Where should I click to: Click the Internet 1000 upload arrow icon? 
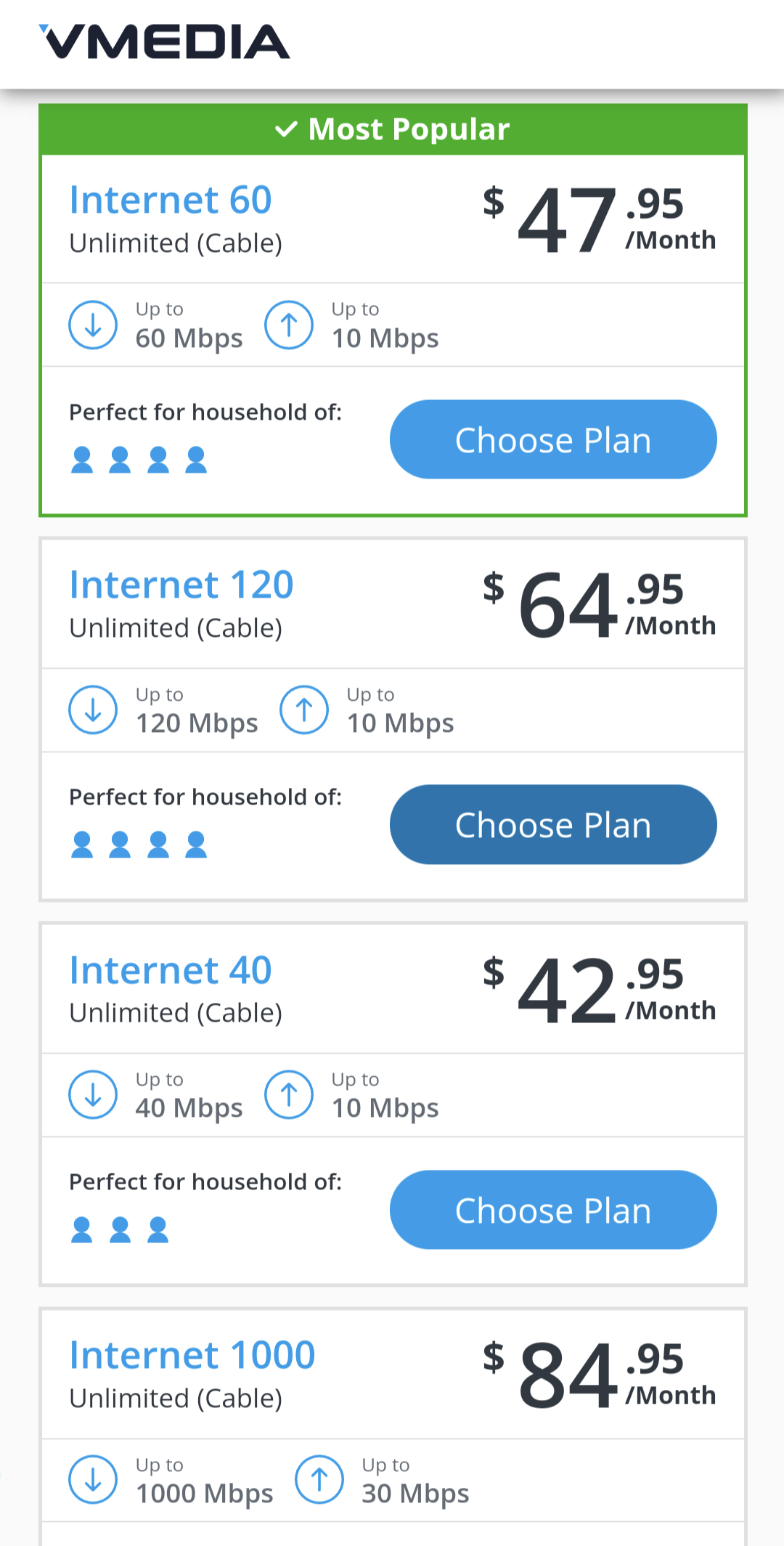[319, 1479]
